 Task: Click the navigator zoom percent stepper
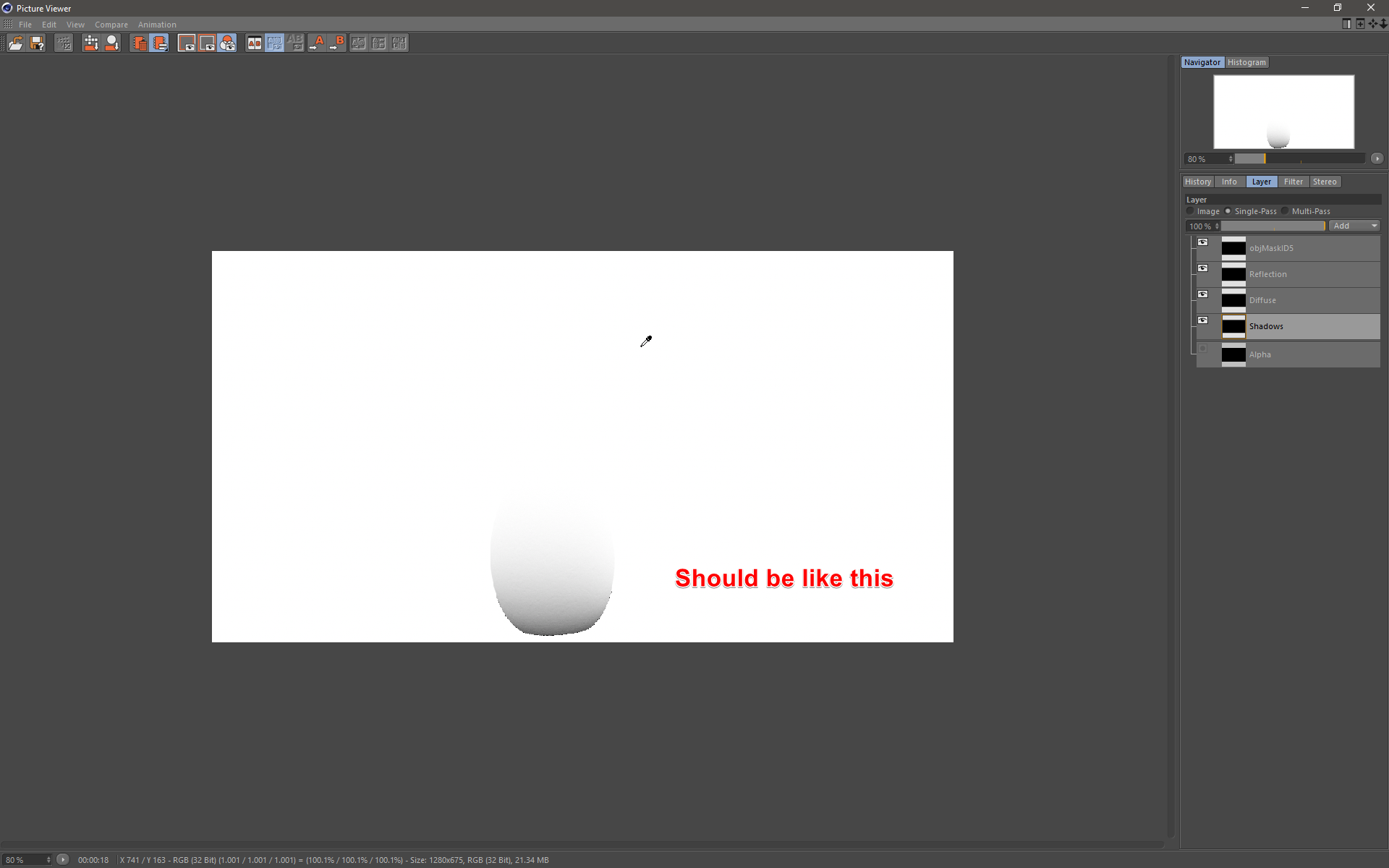[x=1231, y=159]
